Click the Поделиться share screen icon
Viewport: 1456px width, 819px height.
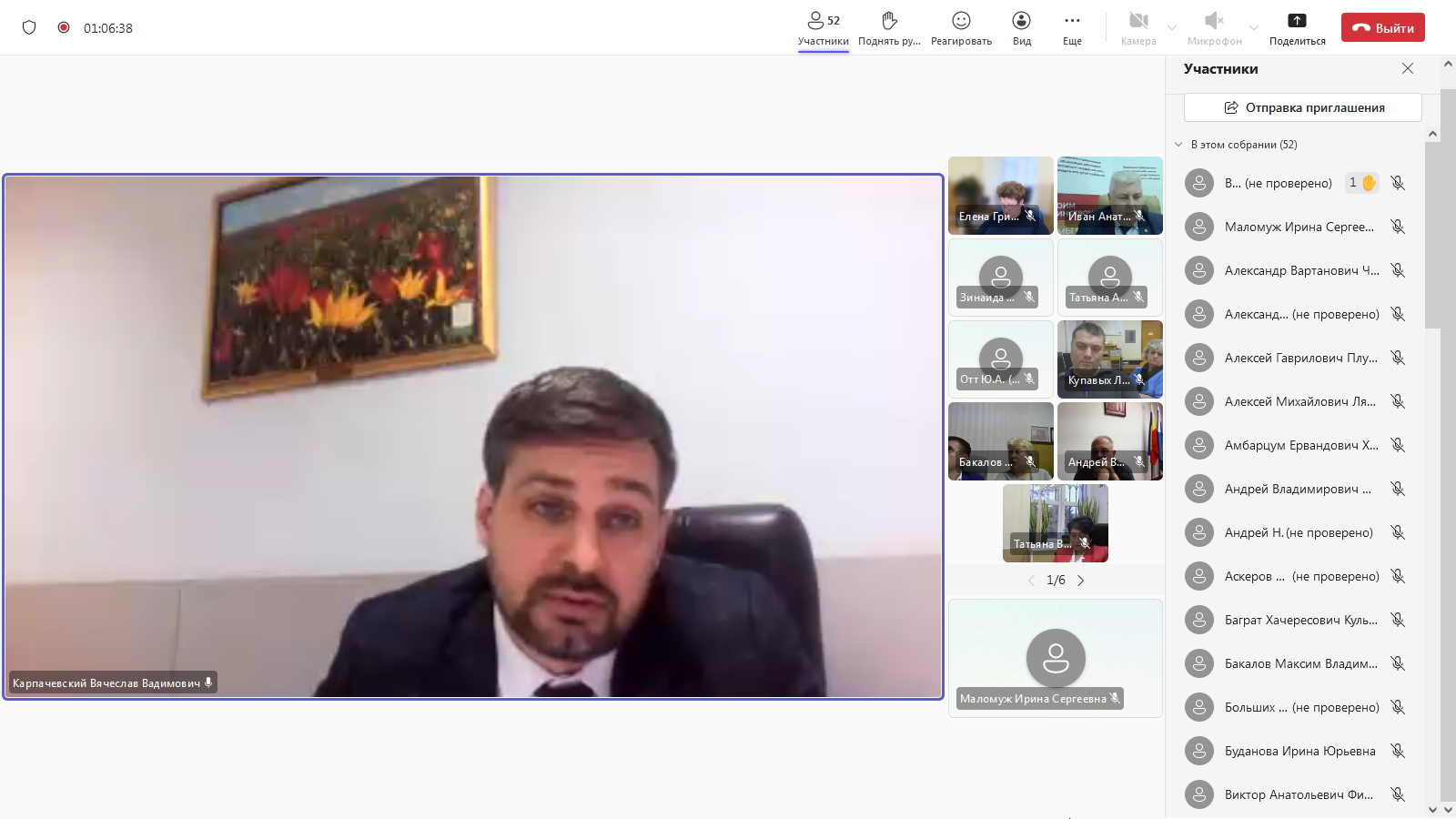coord(1297,21)
